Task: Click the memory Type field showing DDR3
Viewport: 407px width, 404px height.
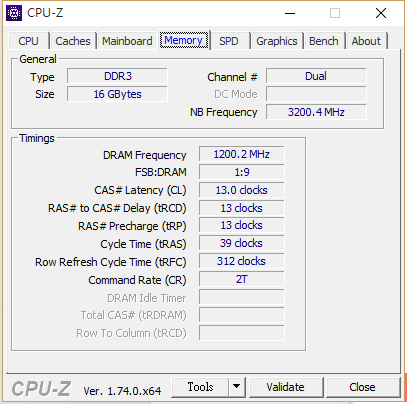Action: coord(117,76)
